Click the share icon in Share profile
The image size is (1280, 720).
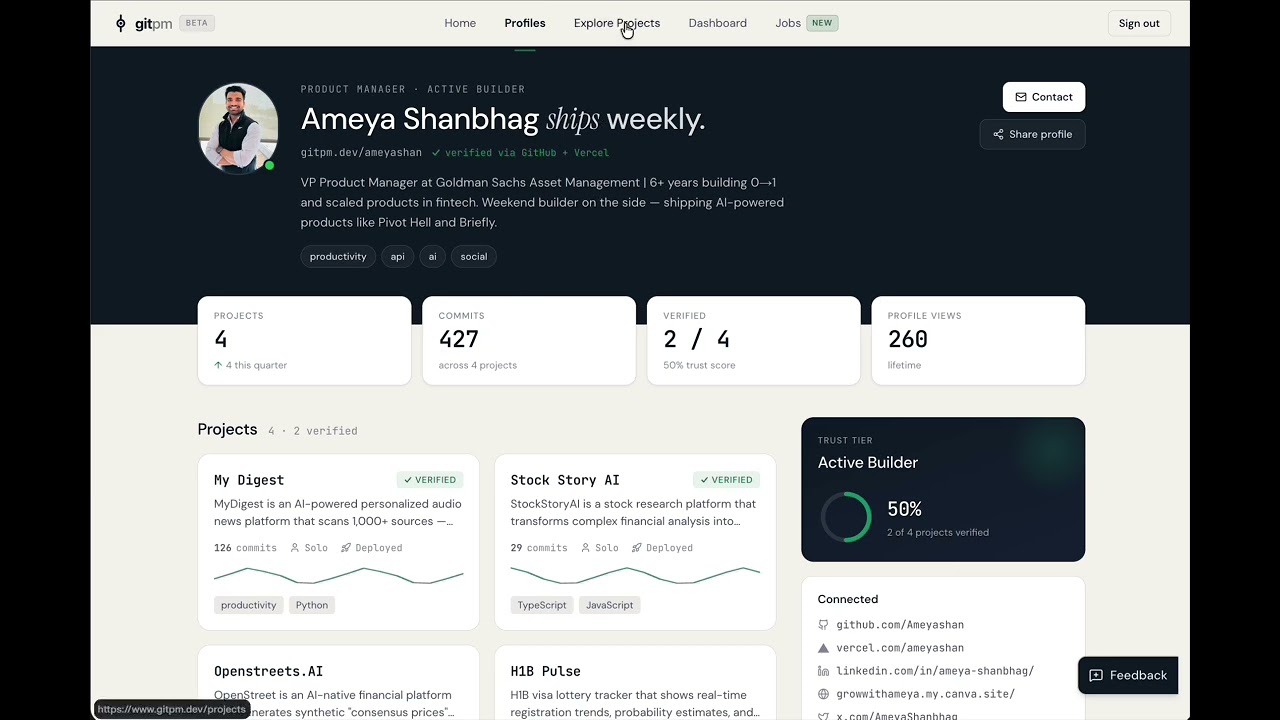pos(998,134)
